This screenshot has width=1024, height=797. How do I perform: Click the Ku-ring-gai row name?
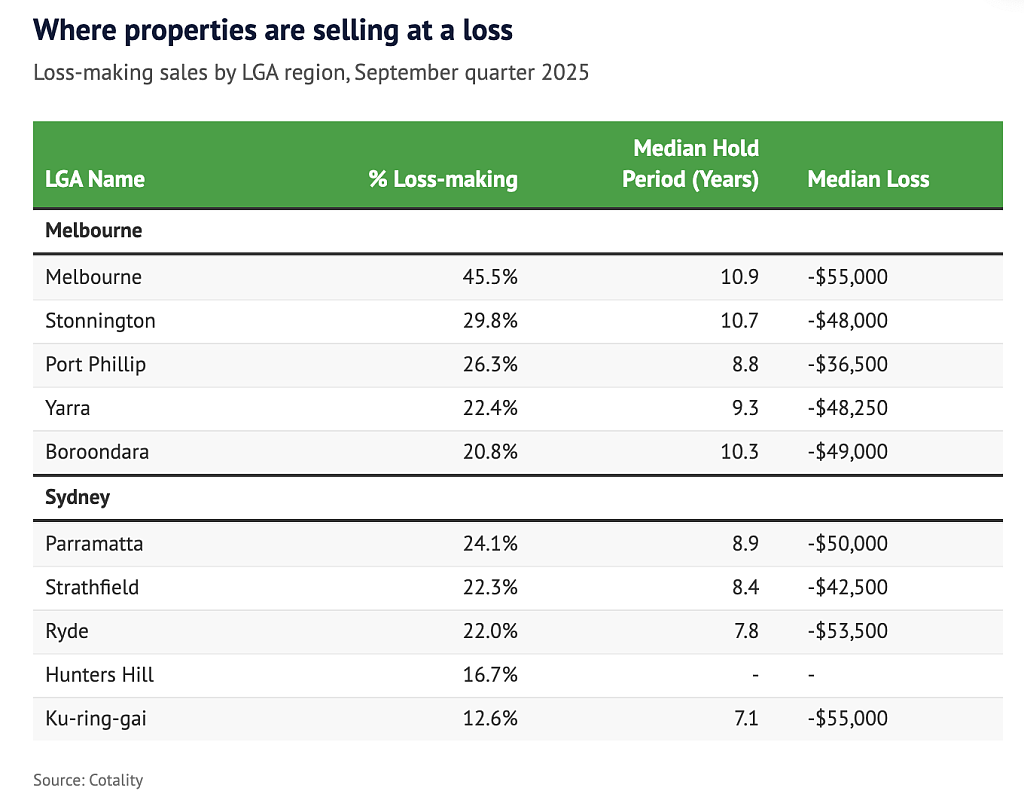(x=96, y=718)
